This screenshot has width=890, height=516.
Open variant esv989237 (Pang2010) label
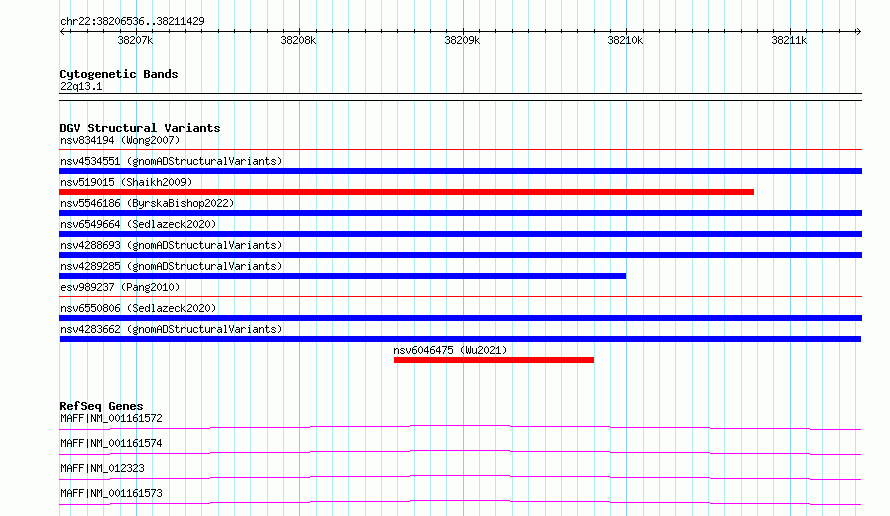[x=120, y=287]
